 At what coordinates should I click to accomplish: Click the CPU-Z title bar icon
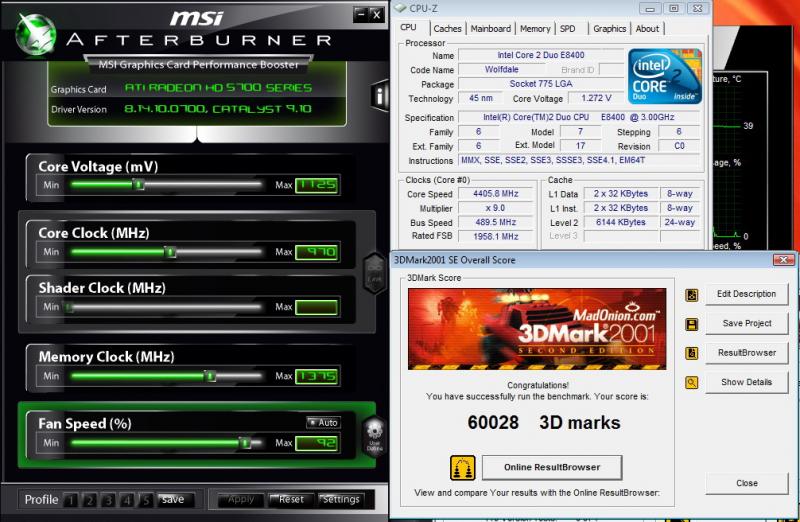pos(401,8)
